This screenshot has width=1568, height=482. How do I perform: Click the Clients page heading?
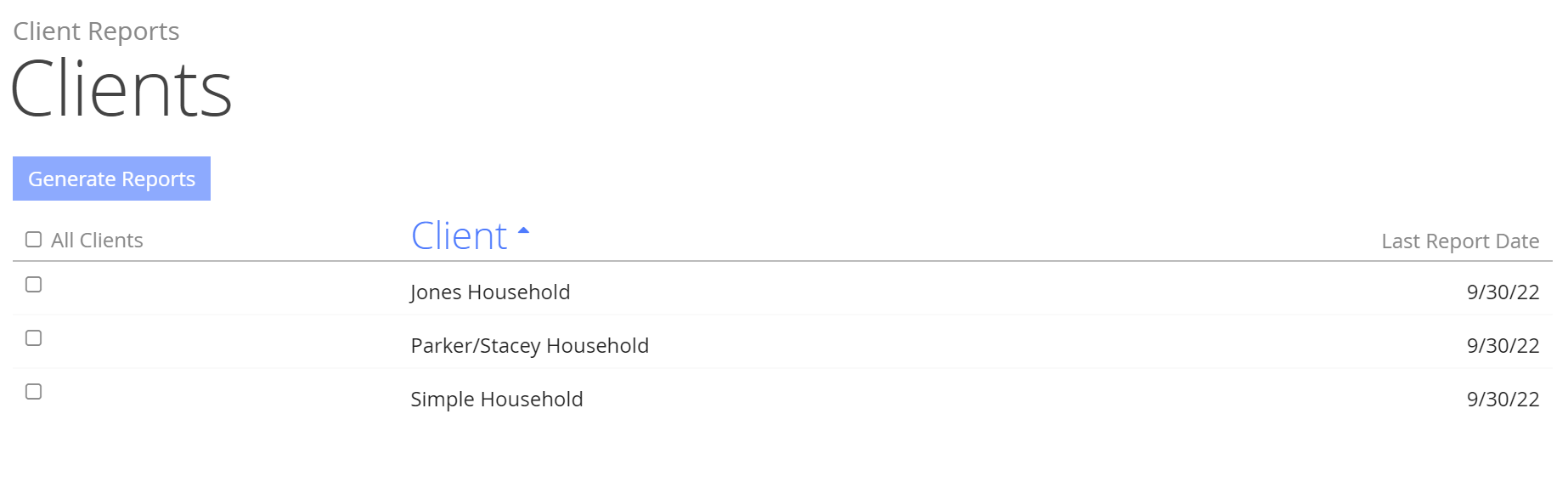pos(121,89)
